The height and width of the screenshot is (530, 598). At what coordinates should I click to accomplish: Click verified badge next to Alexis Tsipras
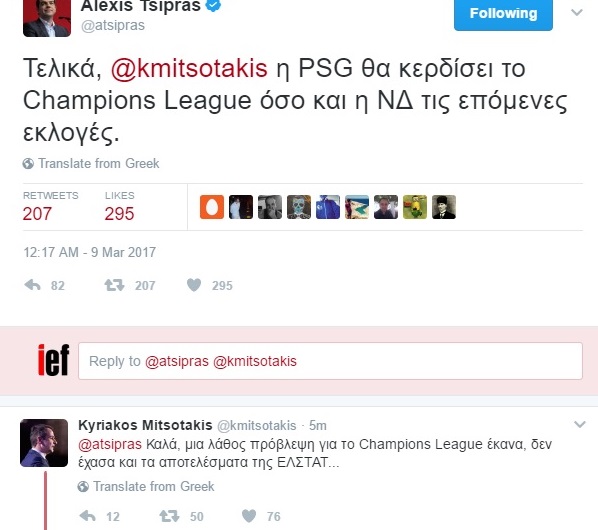click(214, 5)
